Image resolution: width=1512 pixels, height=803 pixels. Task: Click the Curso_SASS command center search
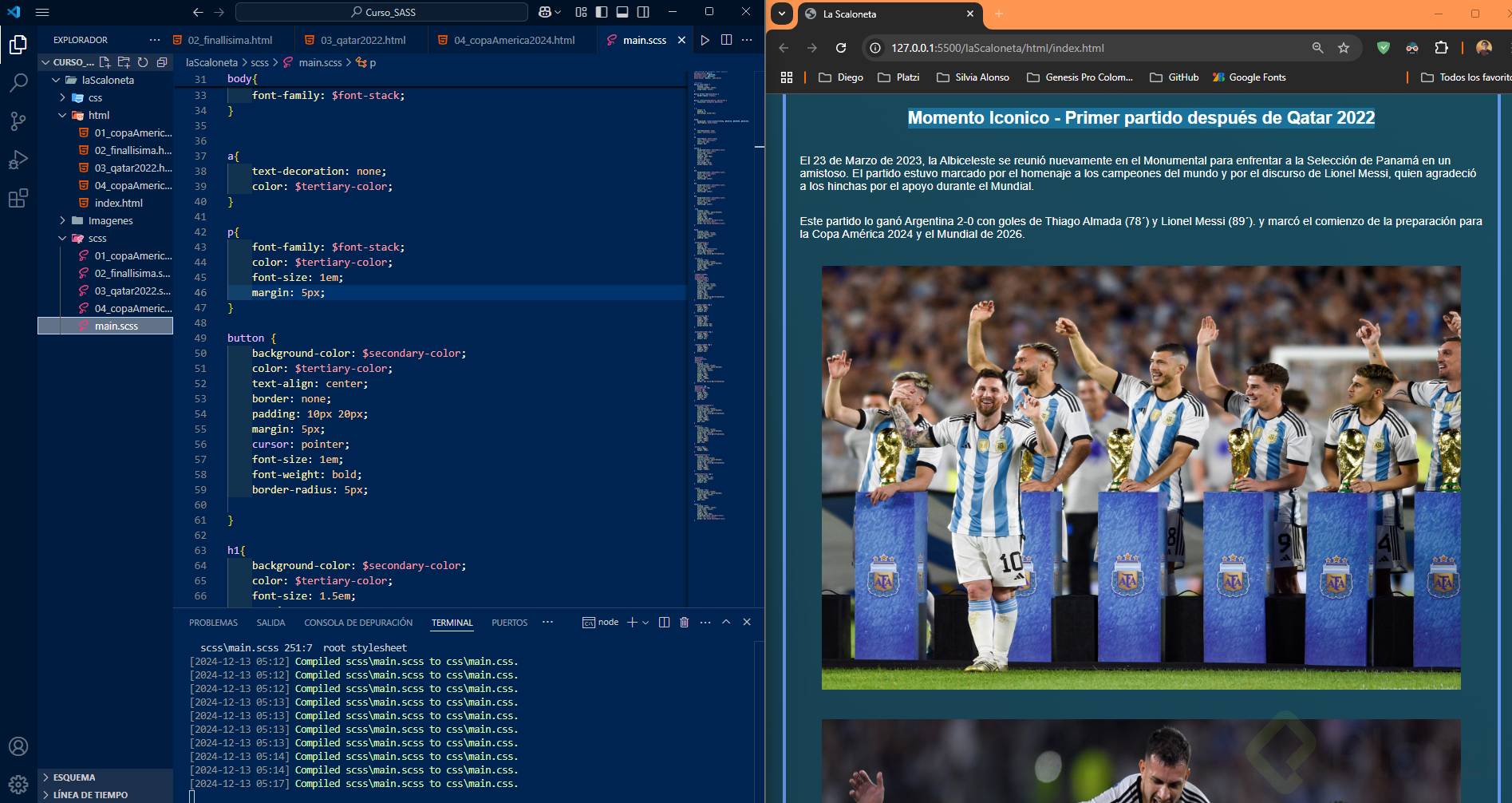pyautogui.click(x=381, y=12)
